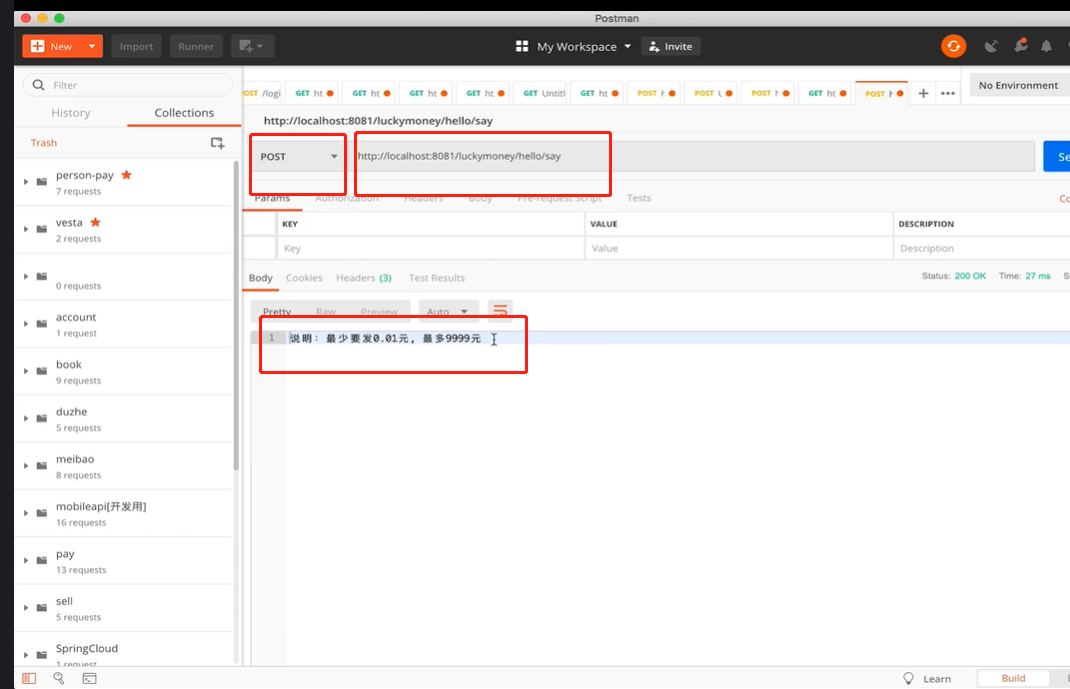
Task: Open the notifications bell icon
Action: tap(1046, 46)
